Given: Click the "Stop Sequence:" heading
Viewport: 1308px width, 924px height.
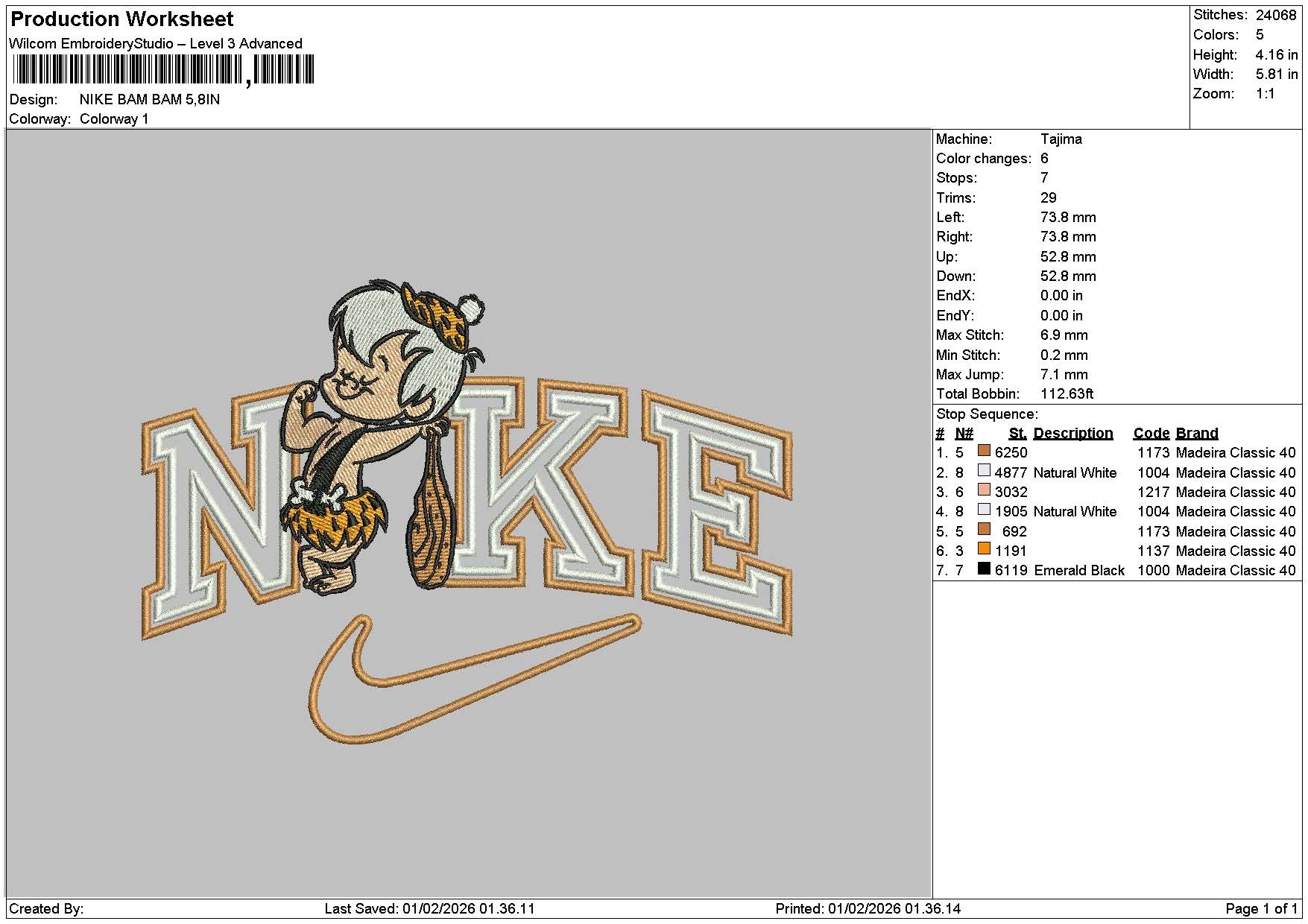Looking at the screenshot, I should 987,414.
